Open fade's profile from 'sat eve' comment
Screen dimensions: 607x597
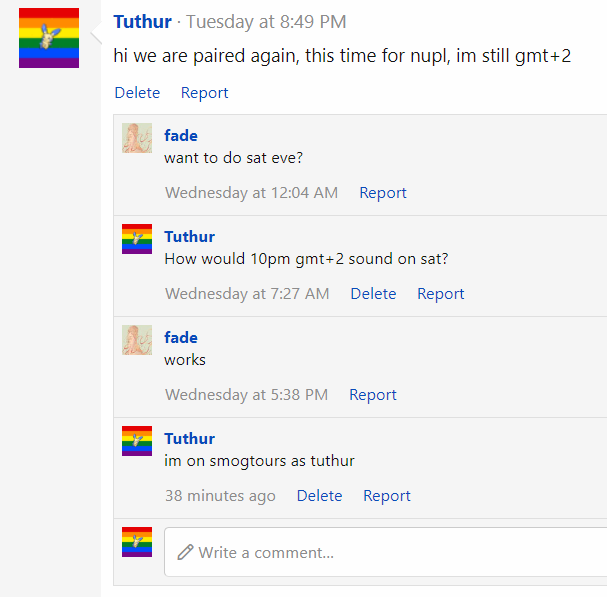(181, 136)
